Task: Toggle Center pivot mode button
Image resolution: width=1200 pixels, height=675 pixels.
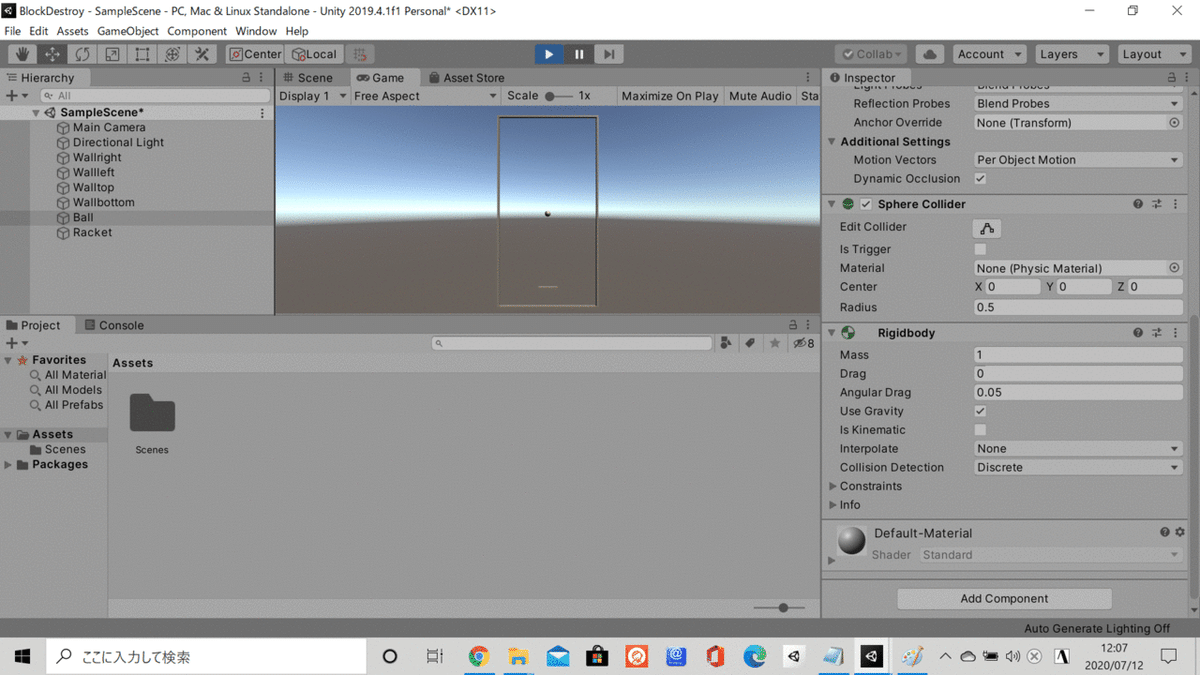Action: click(x=256, y=54)
